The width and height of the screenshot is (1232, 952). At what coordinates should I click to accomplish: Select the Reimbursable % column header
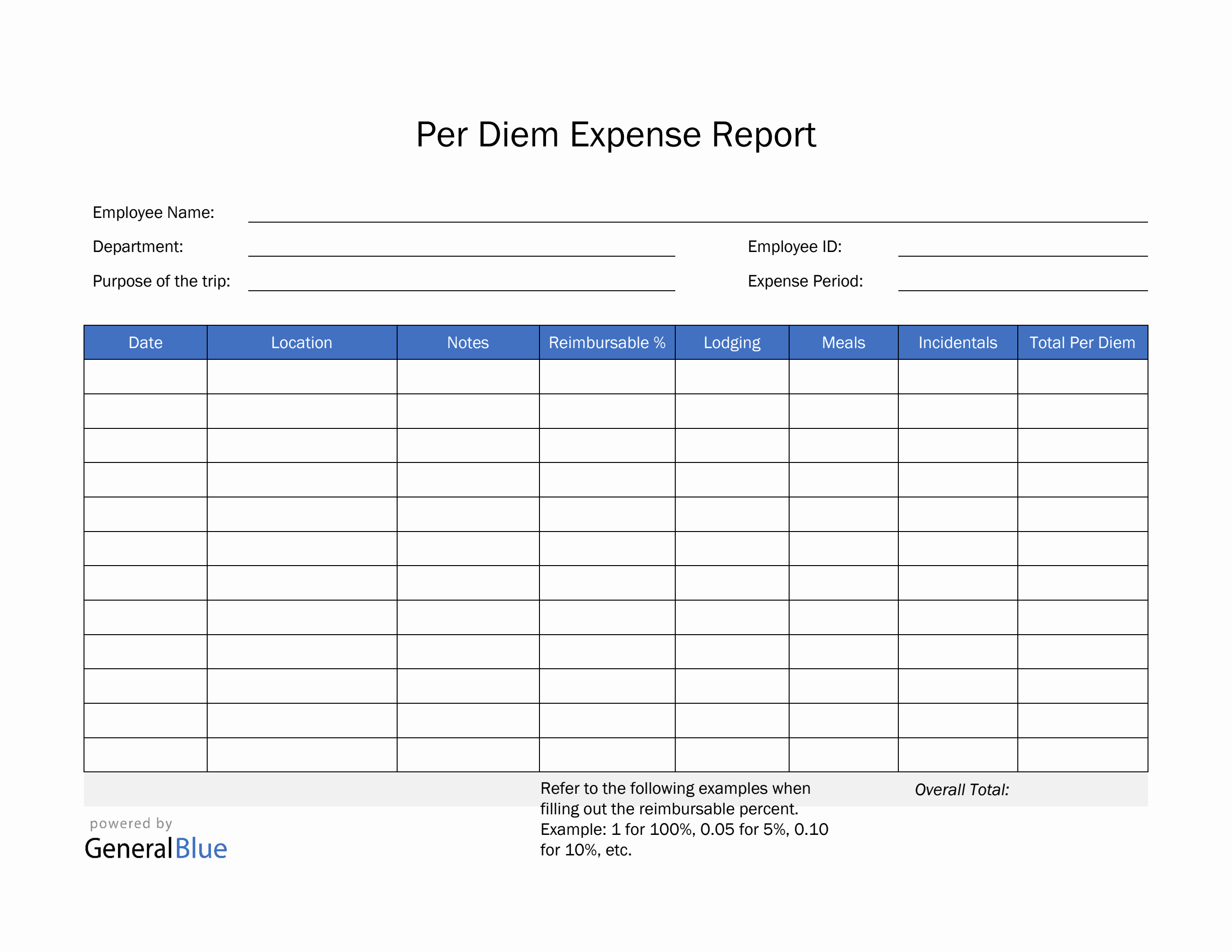pos(607,343)
